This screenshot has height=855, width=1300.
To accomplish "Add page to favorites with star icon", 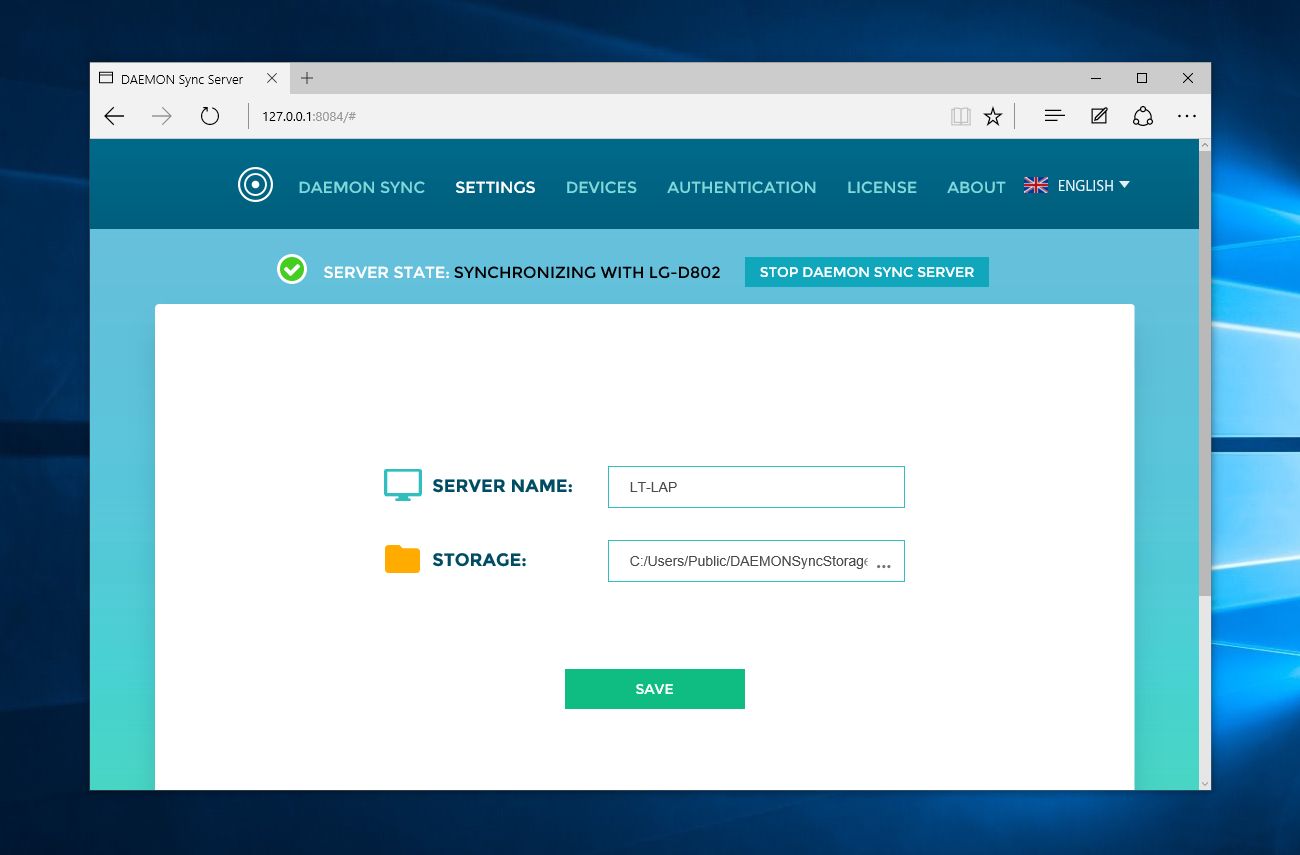I will tap(992, 116).
